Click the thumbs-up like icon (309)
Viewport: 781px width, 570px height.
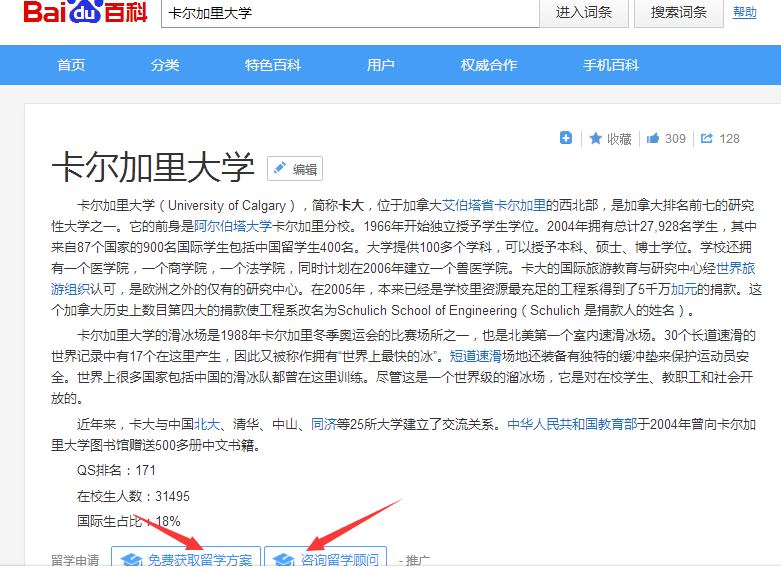[x=653, y=138]
